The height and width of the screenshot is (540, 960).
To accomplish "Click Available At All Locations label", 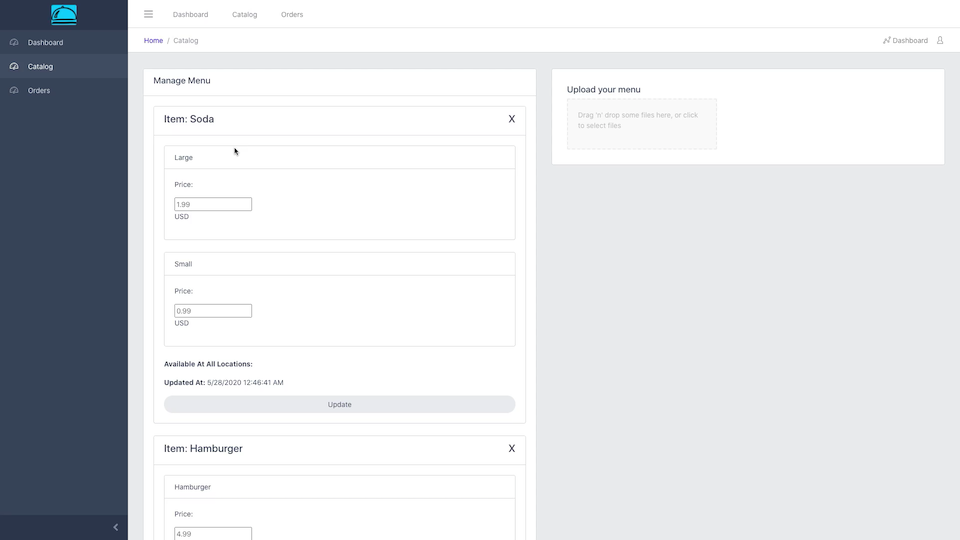I will tap(208, 364).
